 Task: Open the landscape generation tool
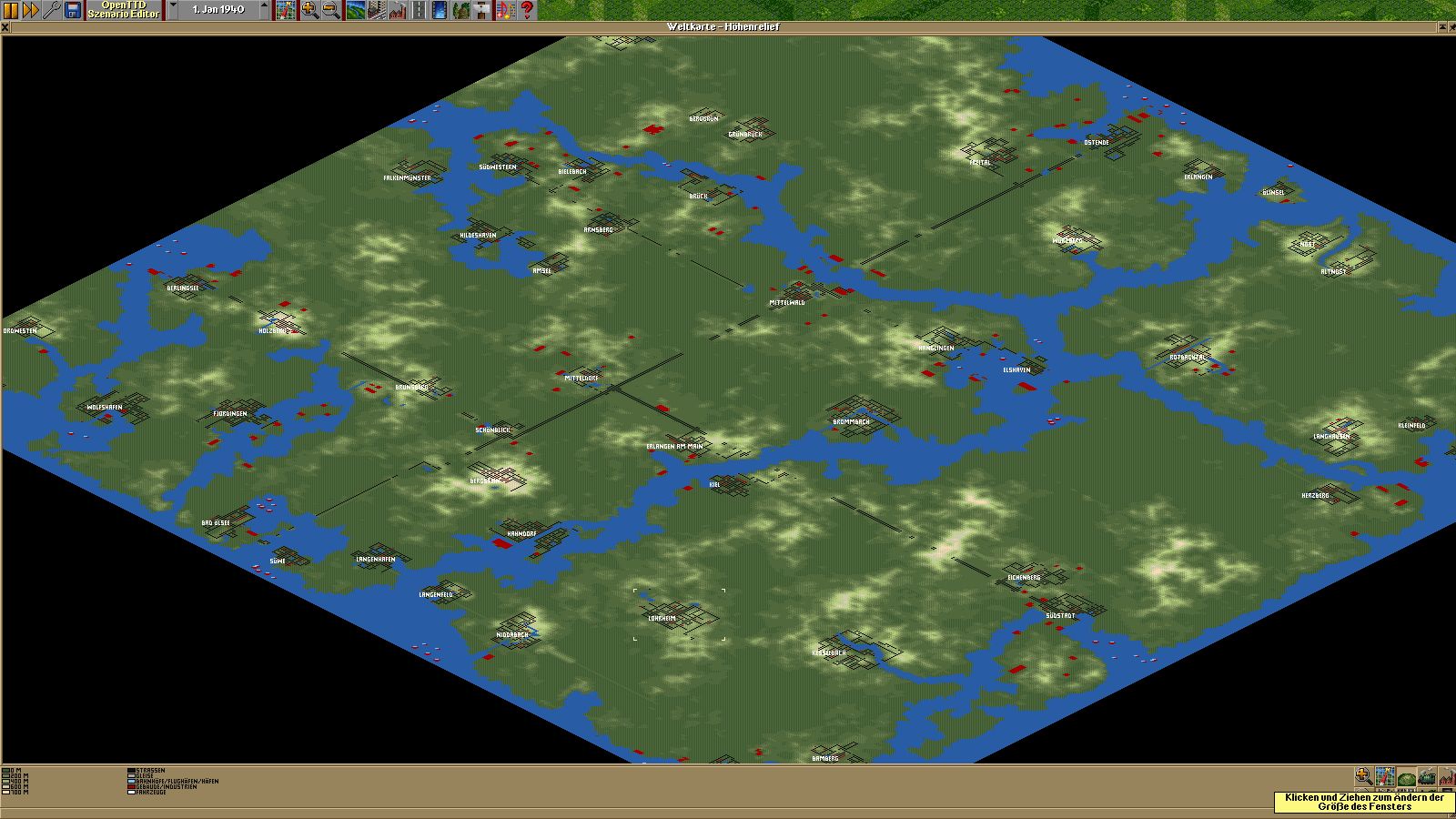356,10
